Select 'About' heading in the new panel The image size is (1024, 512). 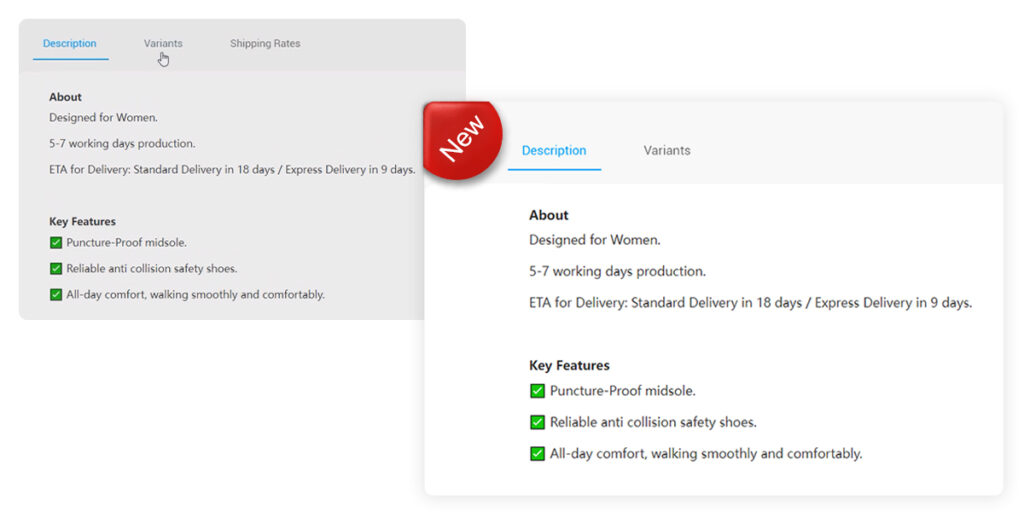tap(549, 216)
